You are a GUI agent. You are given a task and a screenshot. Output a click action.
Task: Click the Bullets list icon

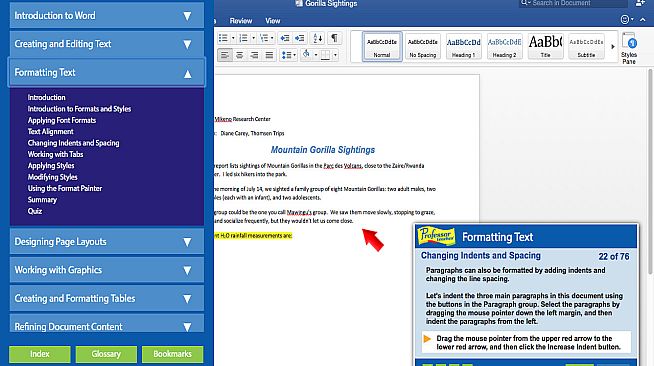point(224,38)
